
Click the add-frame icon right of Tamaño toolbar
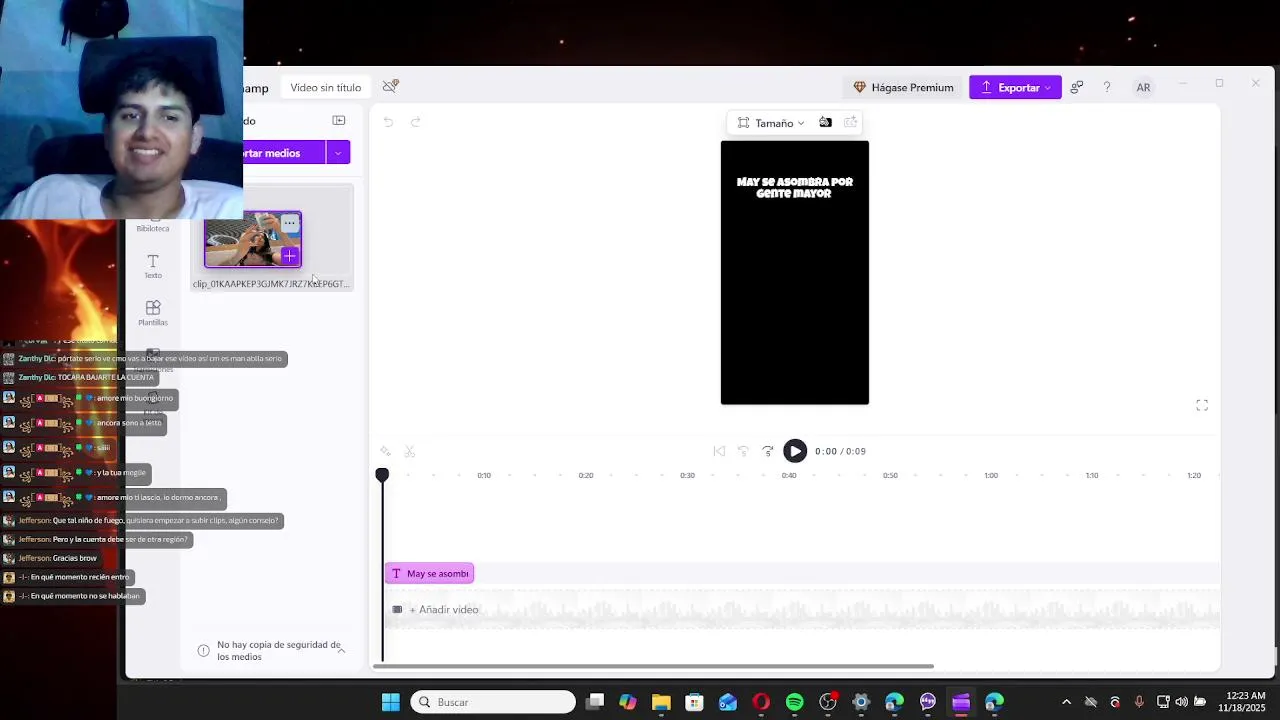850,122
